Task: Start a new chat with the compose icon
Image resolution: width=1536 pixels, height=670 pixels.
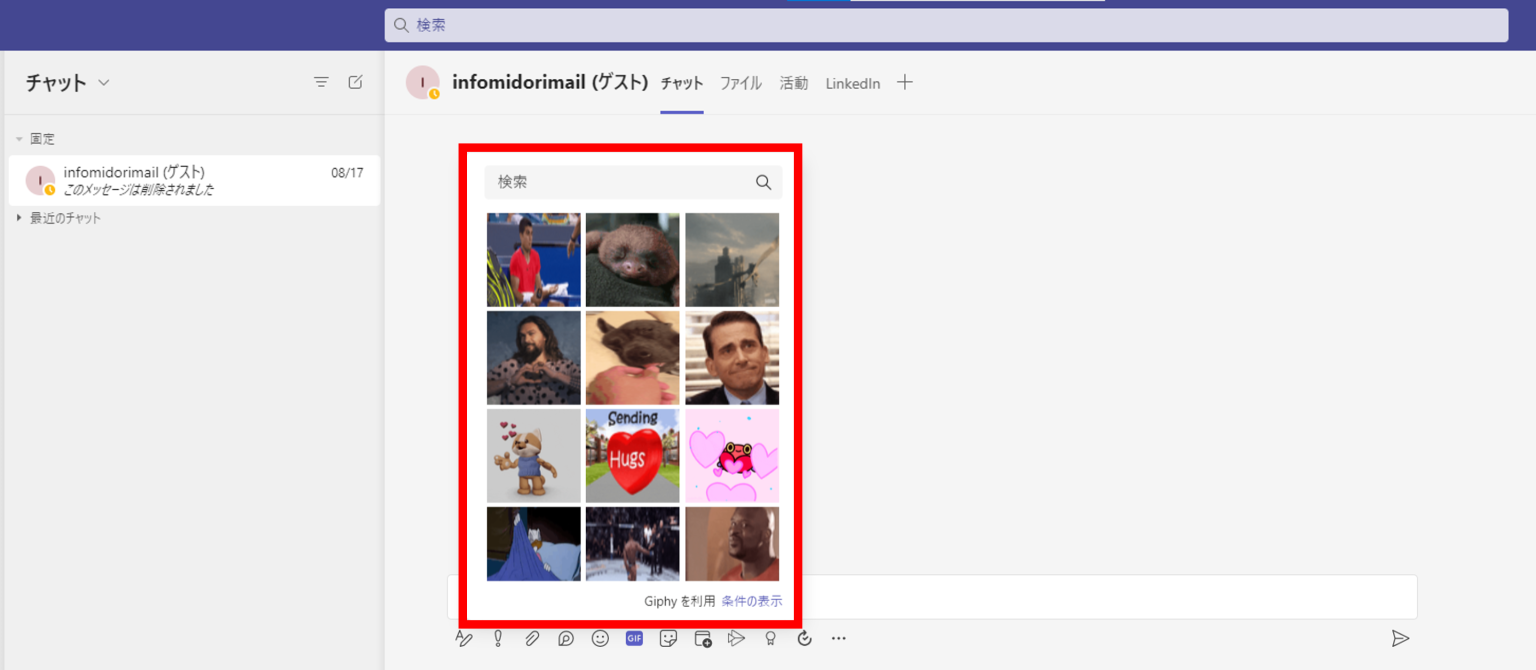Action: coord(355,82)
